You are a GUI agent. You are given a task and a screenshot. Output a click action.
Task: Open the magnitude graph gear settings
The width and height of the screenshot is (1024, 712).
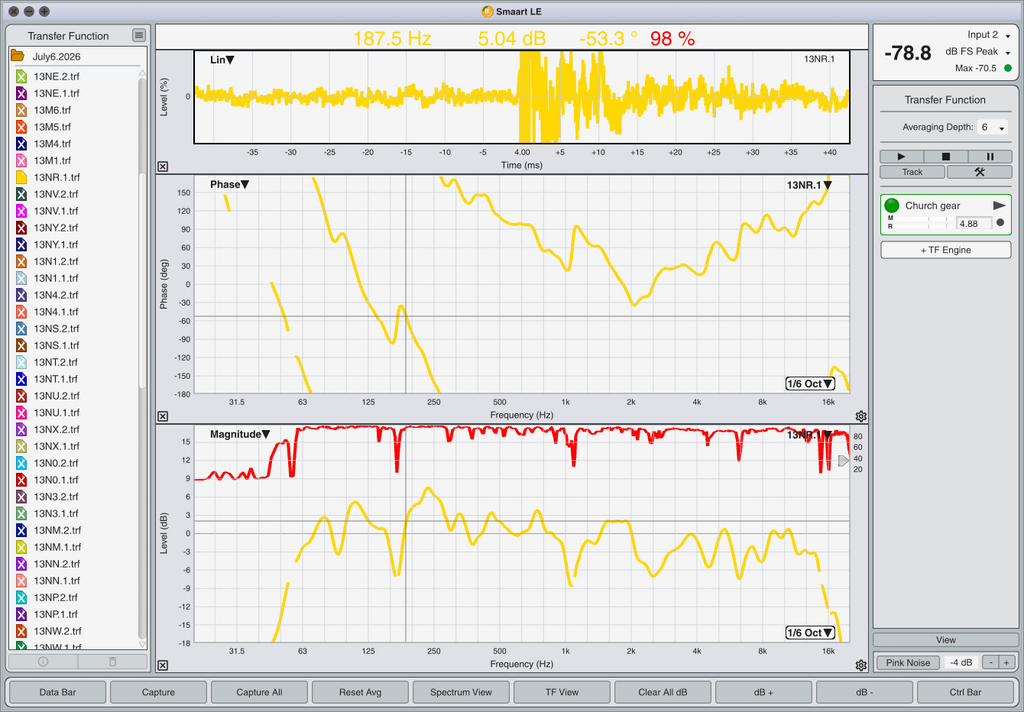click(x=861, y=665)
